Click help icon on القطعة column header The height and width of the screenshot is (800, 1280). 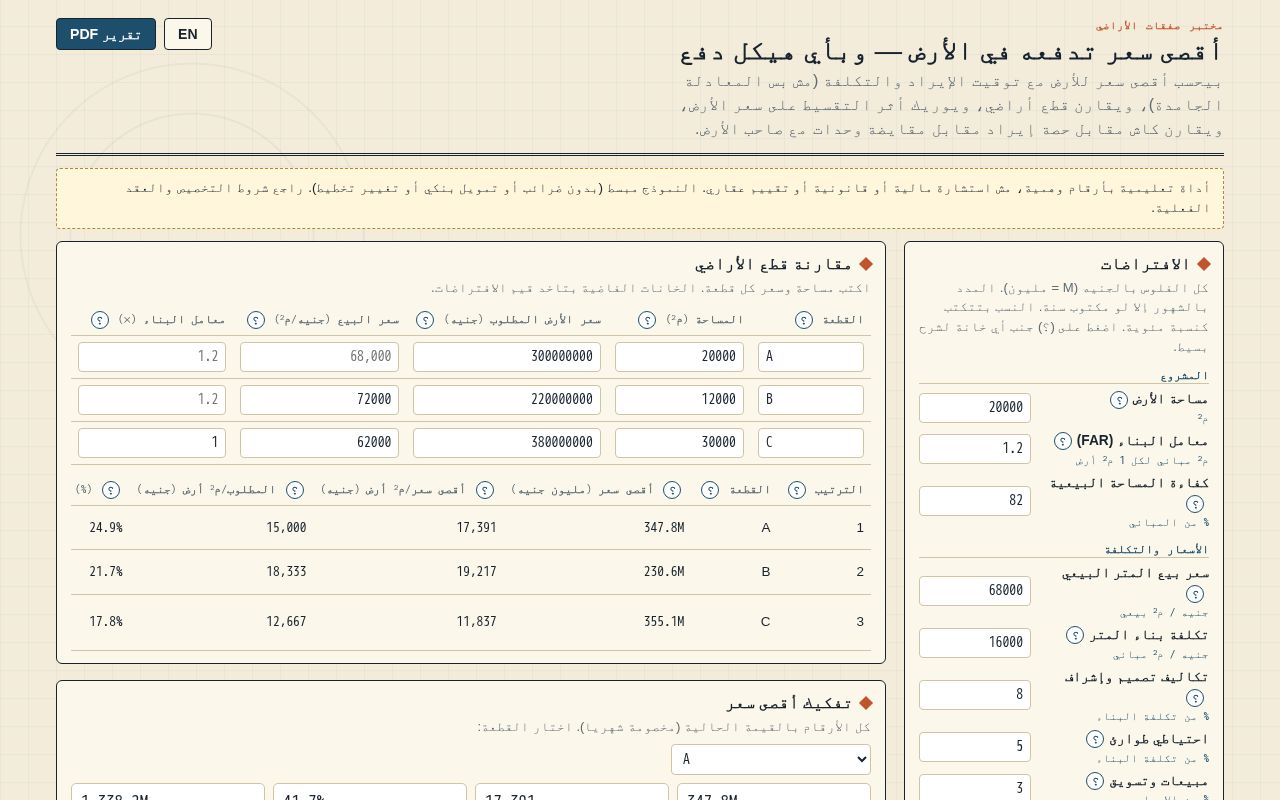pos(804,320)
